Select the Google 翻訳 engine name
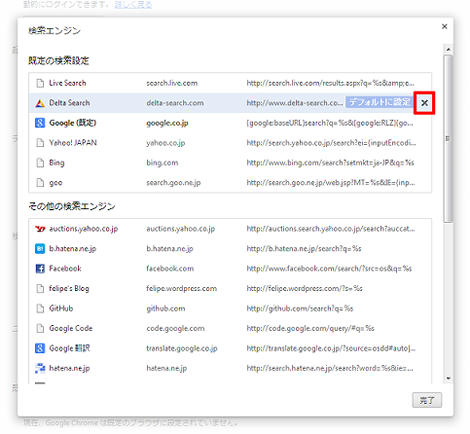 point(69,348)
